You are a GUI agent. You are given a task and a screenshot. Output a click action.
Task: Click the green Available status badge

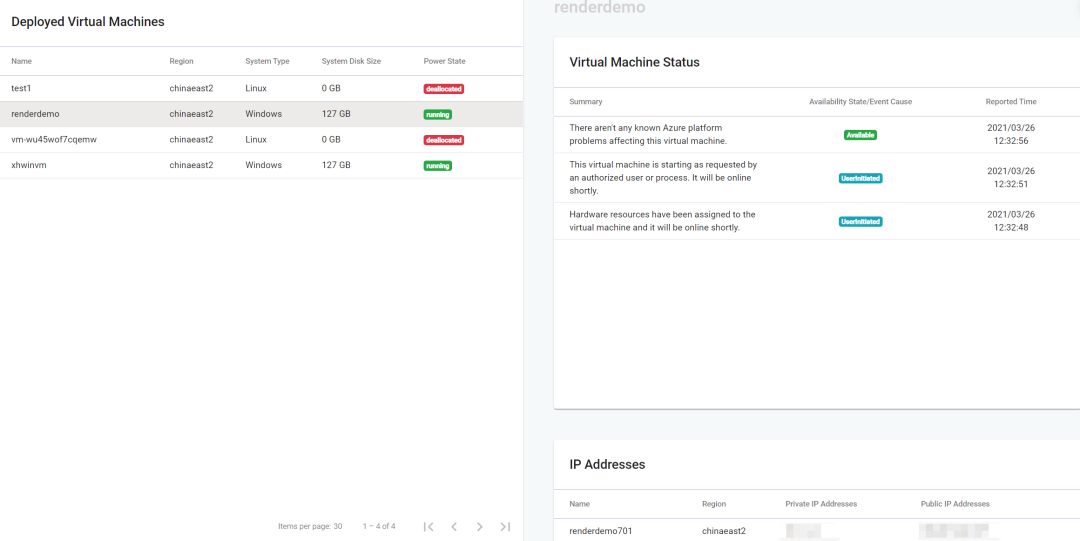(x=860, y=135)
